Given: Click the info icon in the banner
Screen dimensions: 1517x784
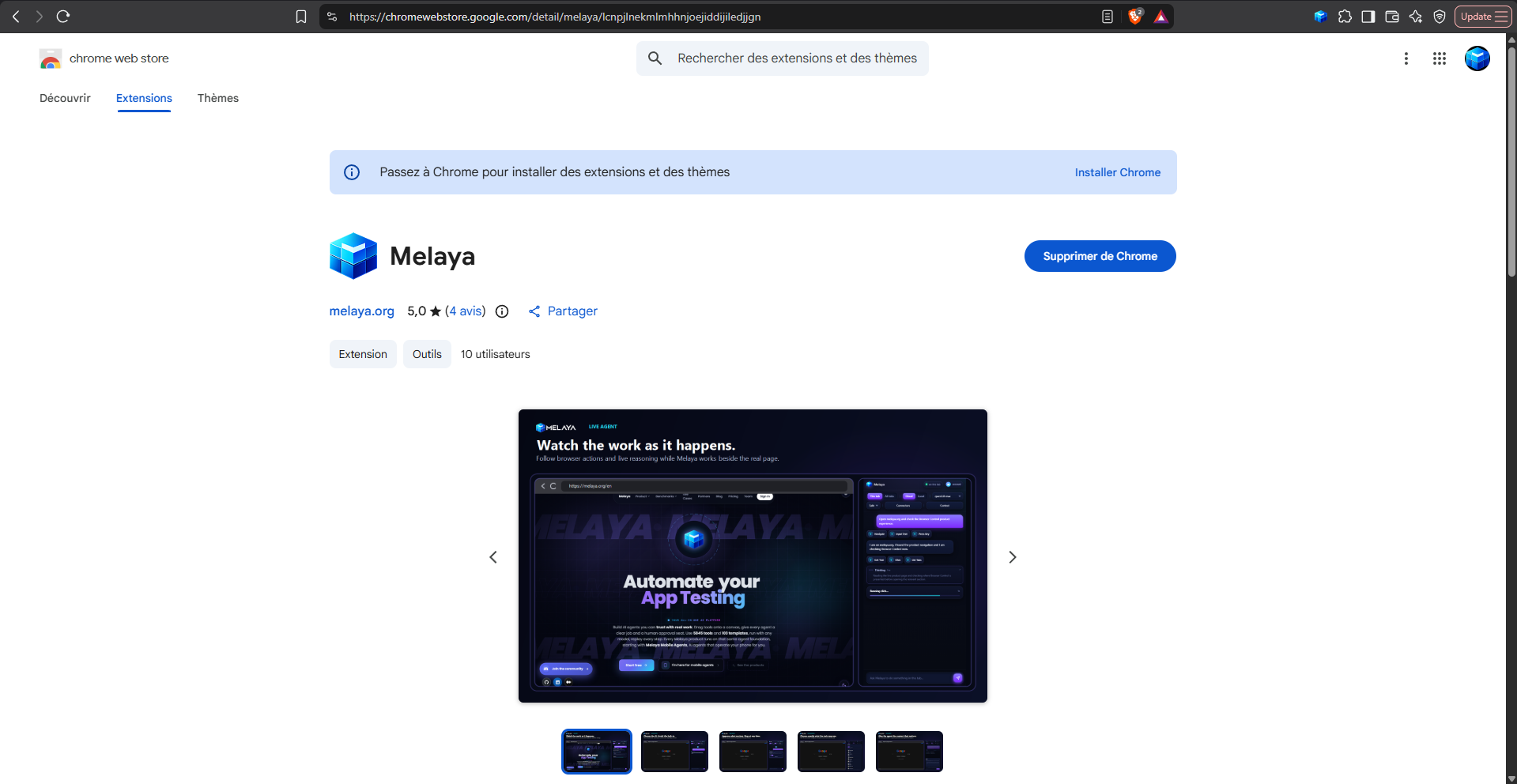Looking at the screenshot, I should point(352,172).
